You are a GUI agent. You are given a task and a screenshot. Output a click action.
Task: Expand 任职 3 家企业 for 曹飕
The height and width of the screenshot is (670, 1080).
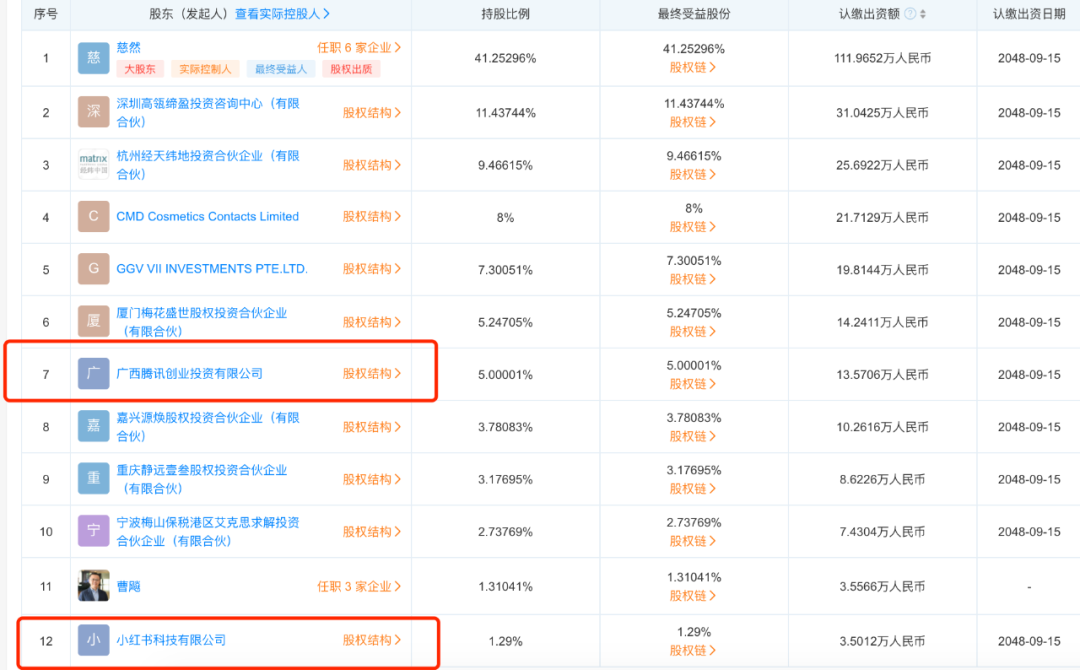pos(359,586)
